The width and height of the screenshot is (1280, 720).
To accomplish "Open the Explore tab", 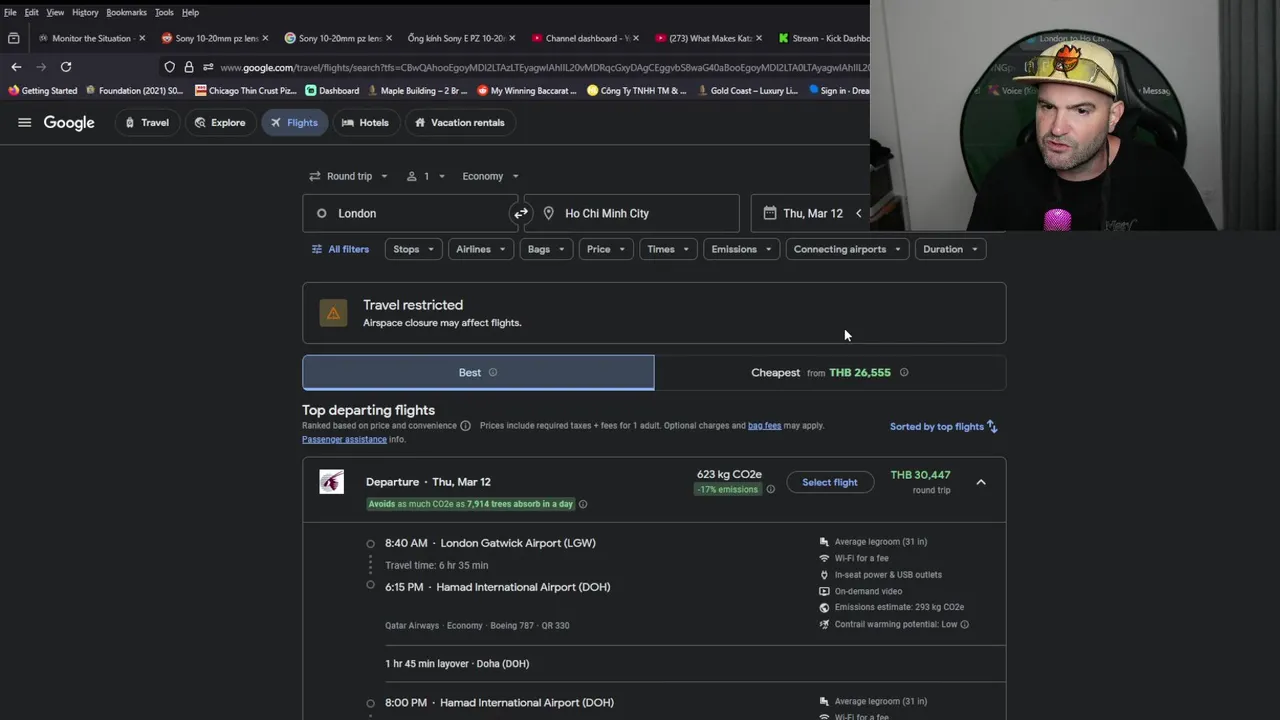I will pos(220,123).
